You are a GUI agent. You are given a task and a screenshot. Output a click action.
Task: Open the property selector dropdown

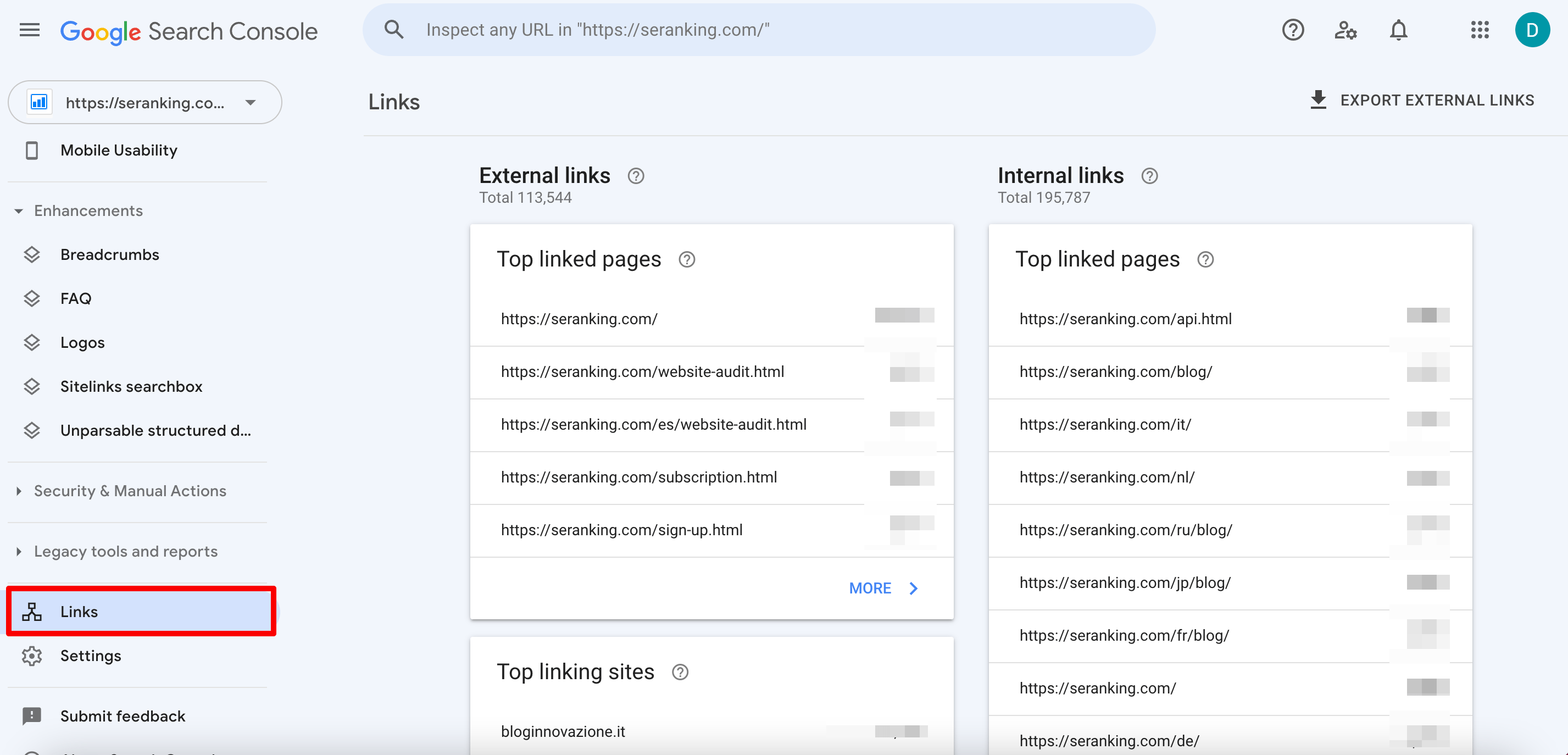coord(145,102)
